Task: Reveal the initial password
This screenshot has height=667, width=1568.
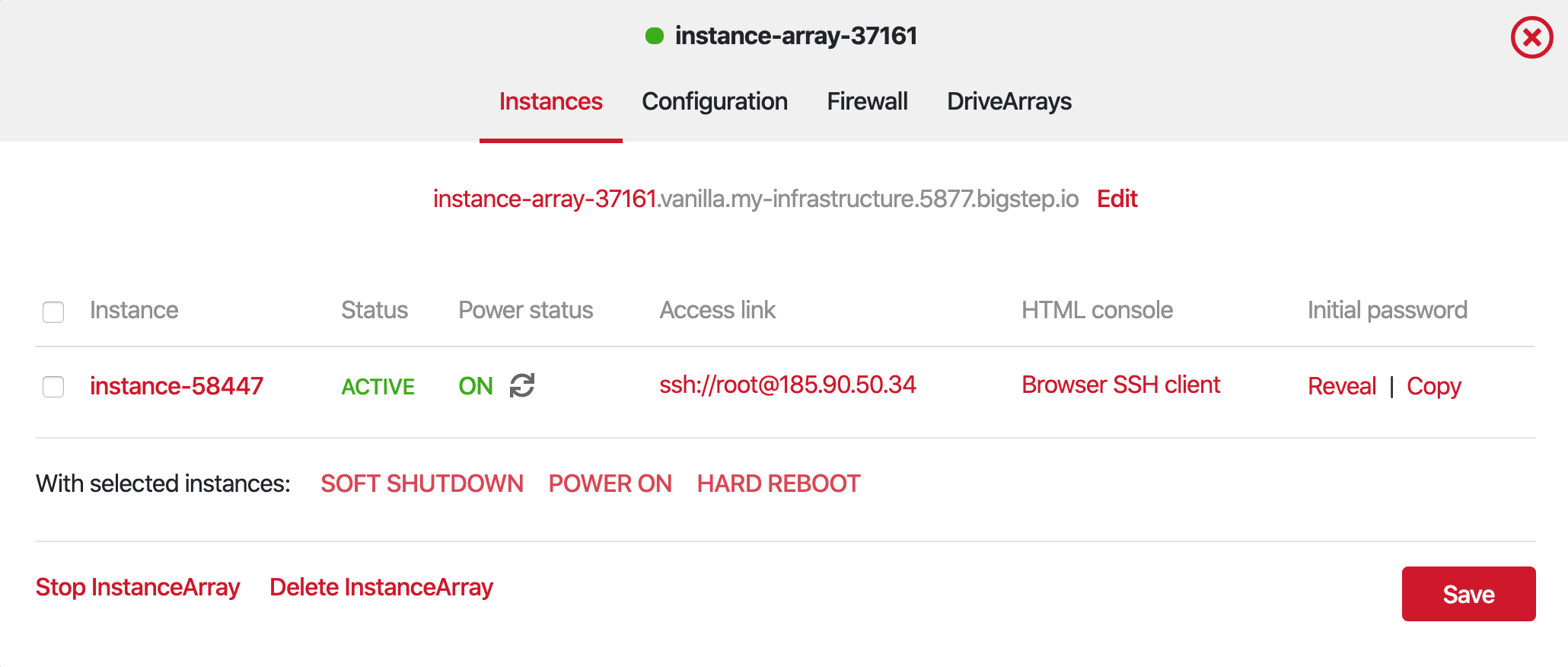Action: 1341,387
